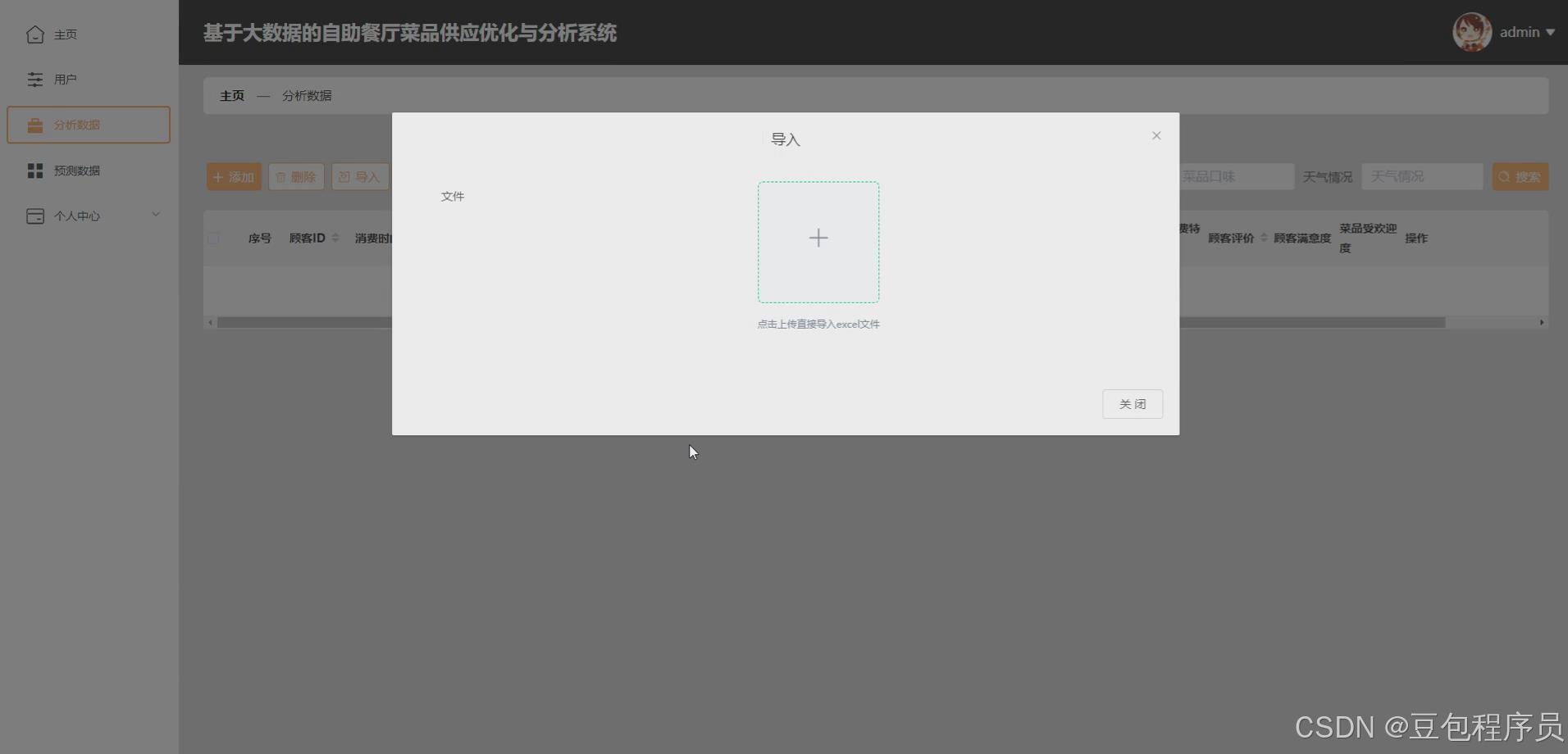Image resolution: width=1568 pixels, height=754 pixels.
Task: Click the trash icon on the 删除 button
Action: (282, 176)
